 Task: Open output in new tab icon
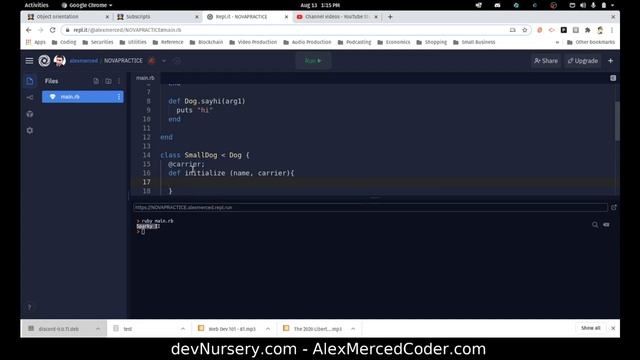[613, 207]
